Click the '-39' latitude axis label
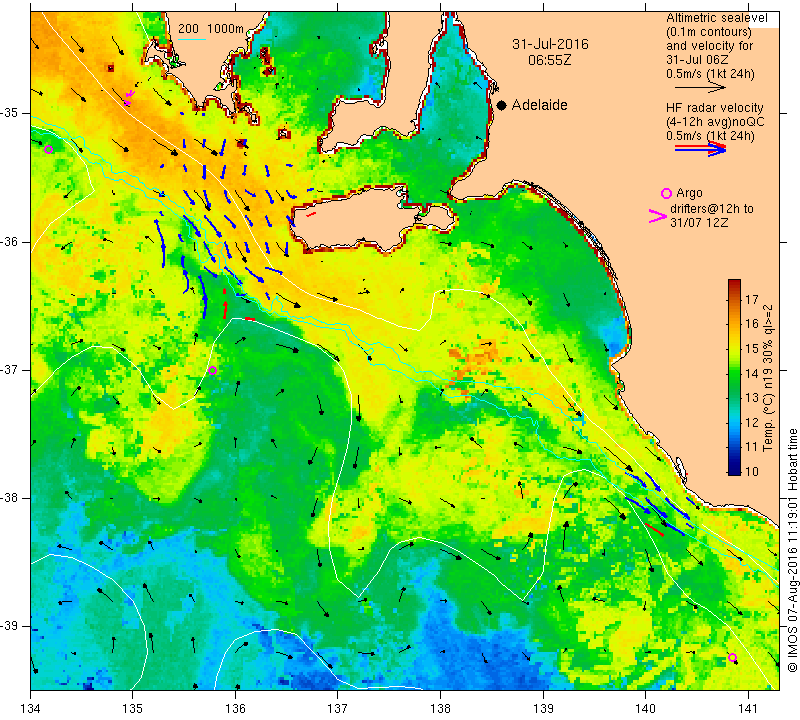This screenshot has height=720, width=800. tap(9, 626)
